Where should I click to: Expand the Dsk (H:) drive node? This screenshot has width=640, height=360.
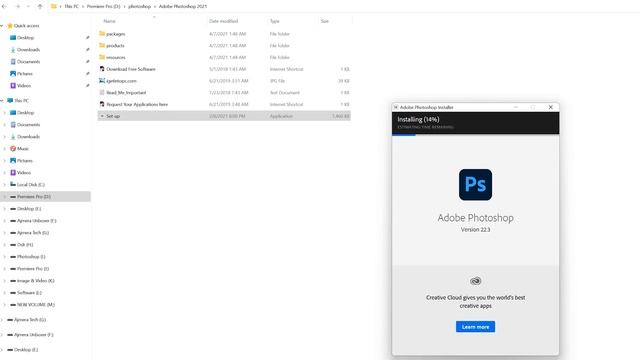5,244
